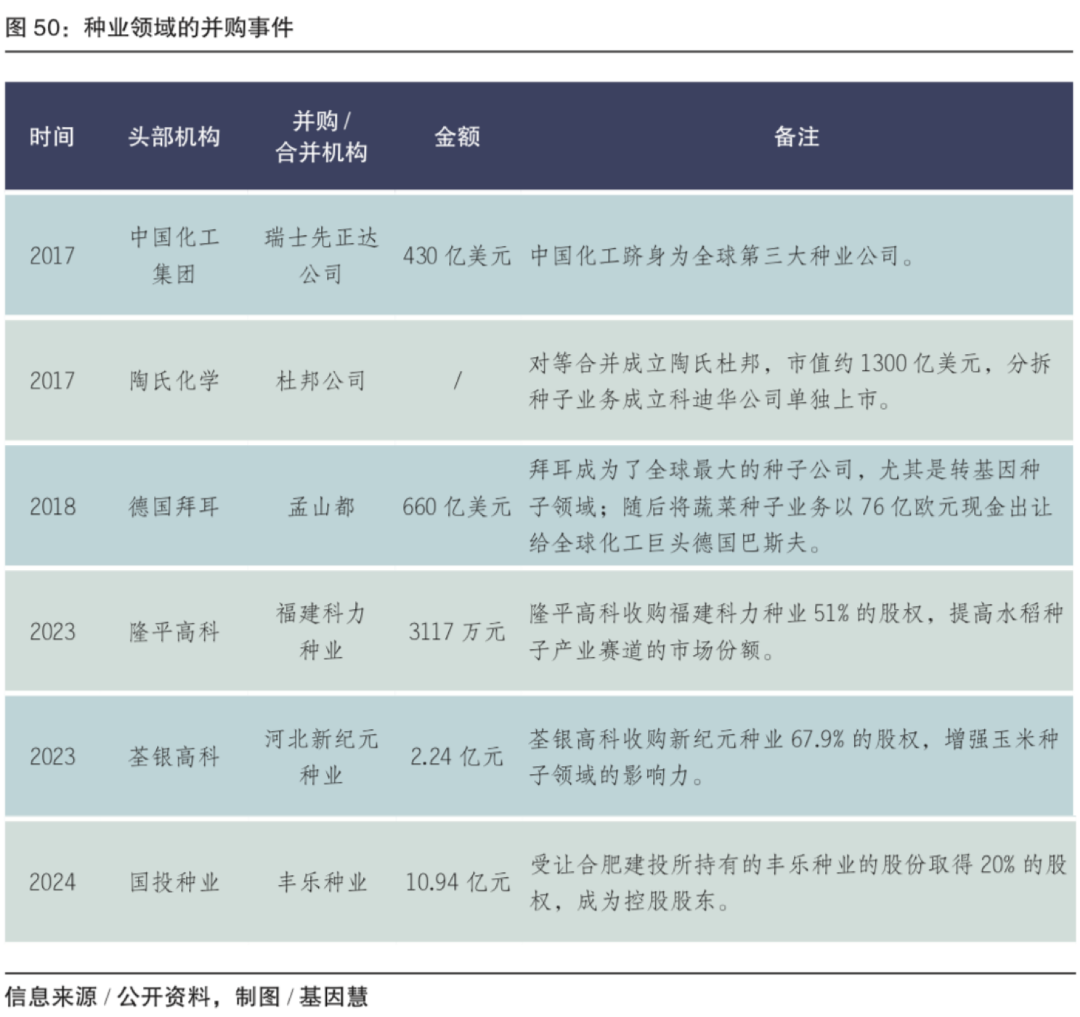The width and height of the screenshot is (1080, 1017).
Task: Select the 10.94 亿元 amount
Action: 457,883
